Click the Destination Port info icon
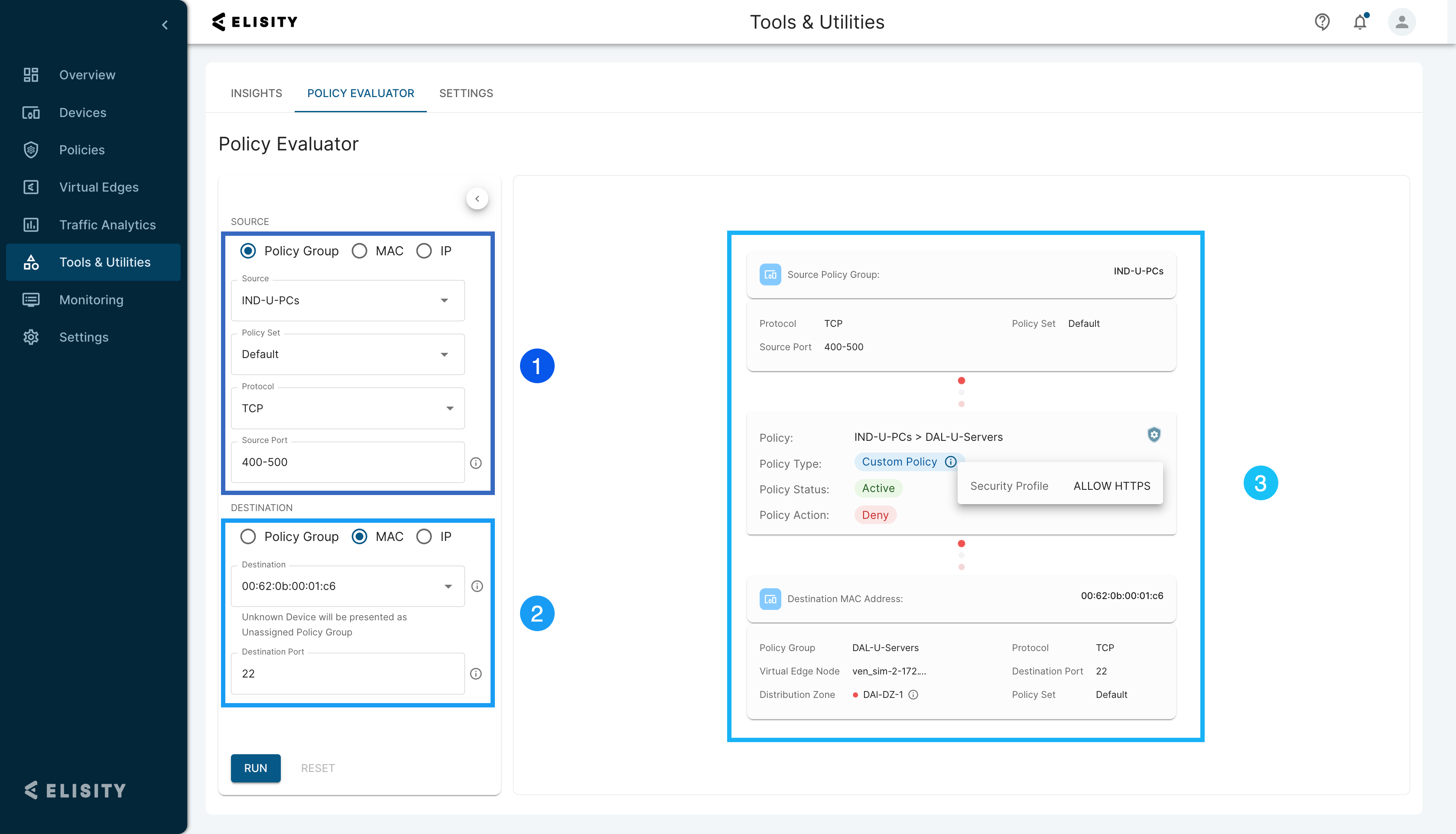1456x834 pixels. click(476, 674)
